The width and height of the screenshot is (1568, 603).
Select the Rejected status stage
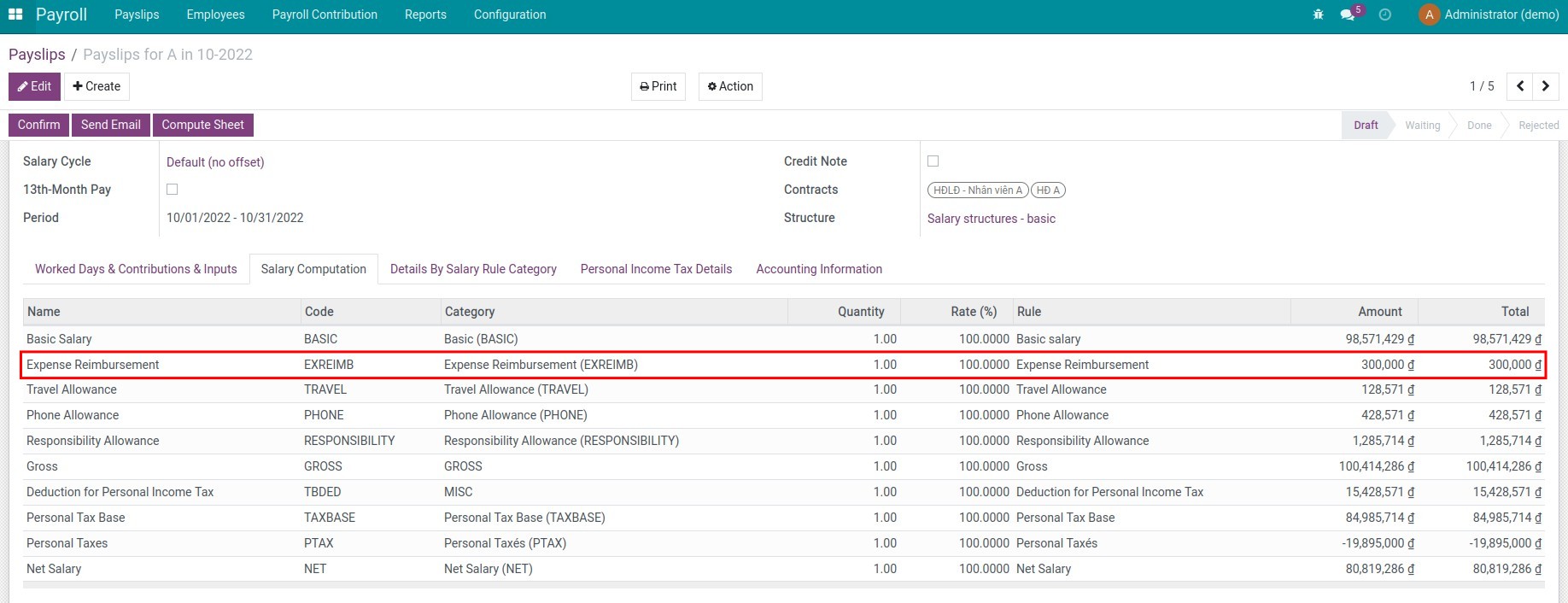[1538, 125]
